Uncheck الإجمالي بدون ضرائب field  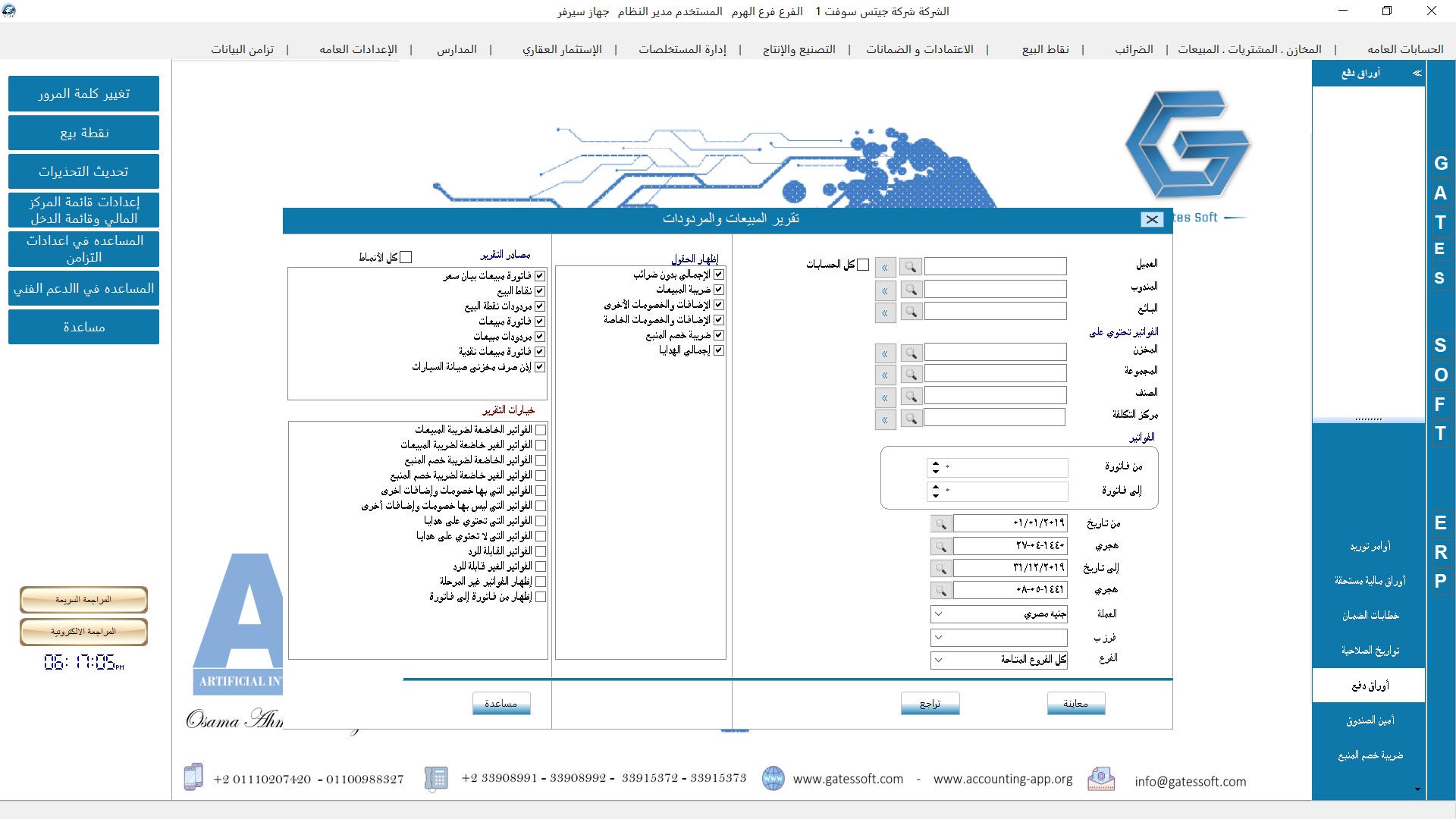coord(718,275)
